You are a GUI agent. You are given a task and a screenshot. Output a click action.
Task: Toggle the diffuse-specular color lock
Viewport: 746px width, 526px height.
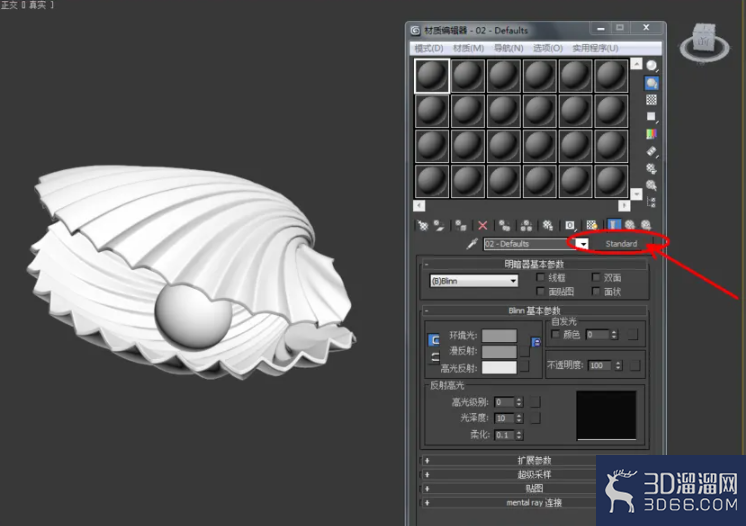(x=434, y=357)
